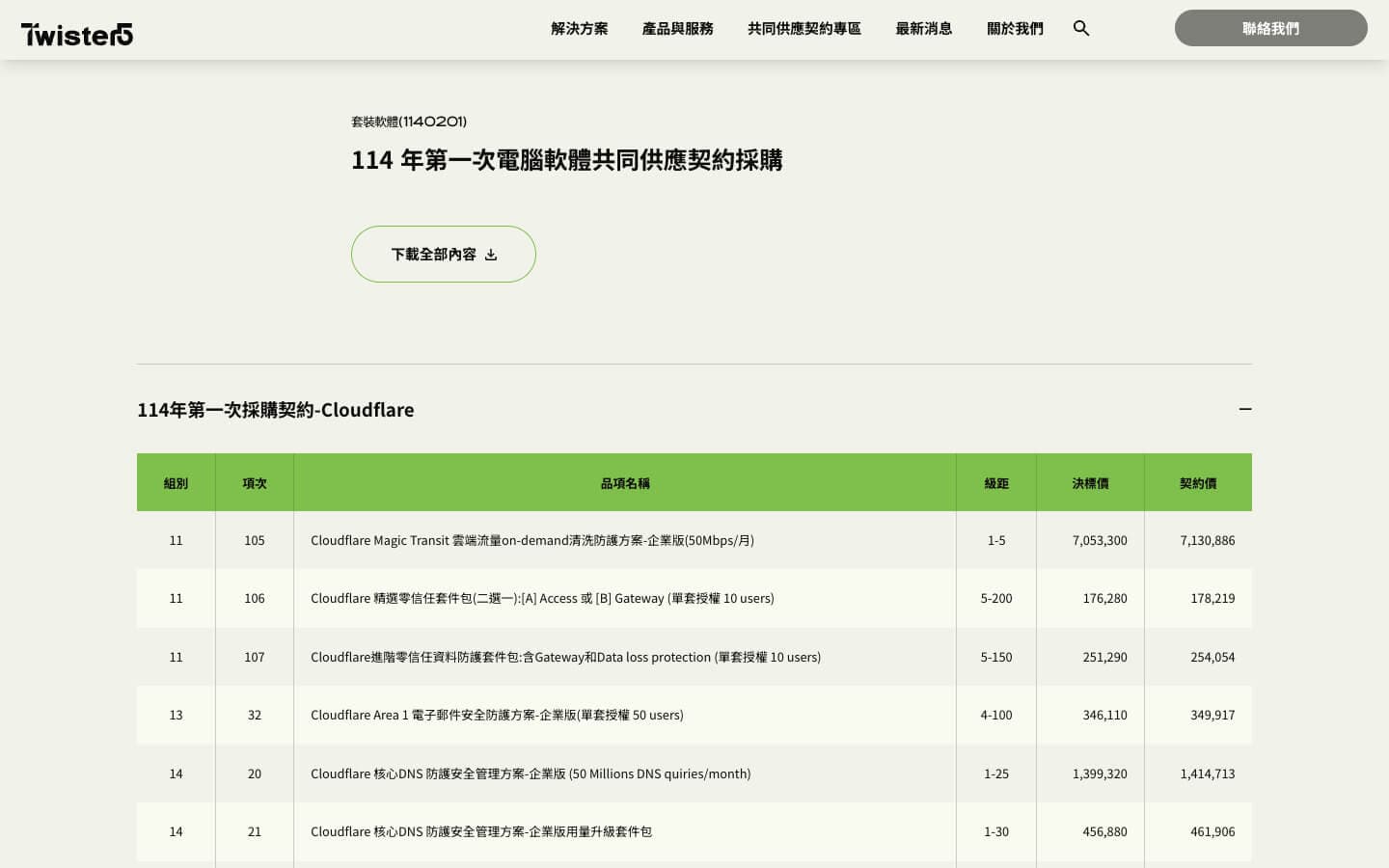Select the Cloudflare Magic Transit item name
This screenshot has height=868, width=1389.
pyautogui.click(x=532, y=540)
